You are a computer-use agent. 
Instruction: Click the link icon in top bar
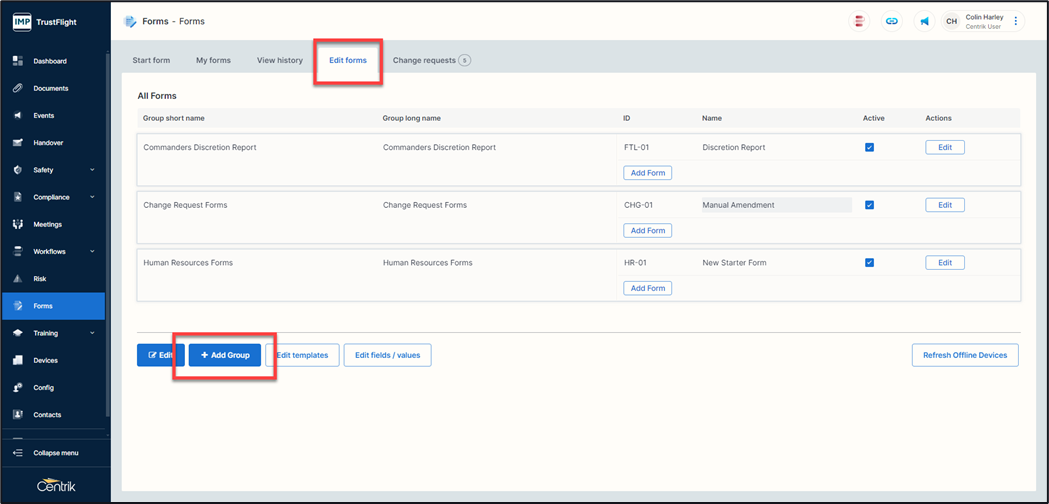[891, 21]
